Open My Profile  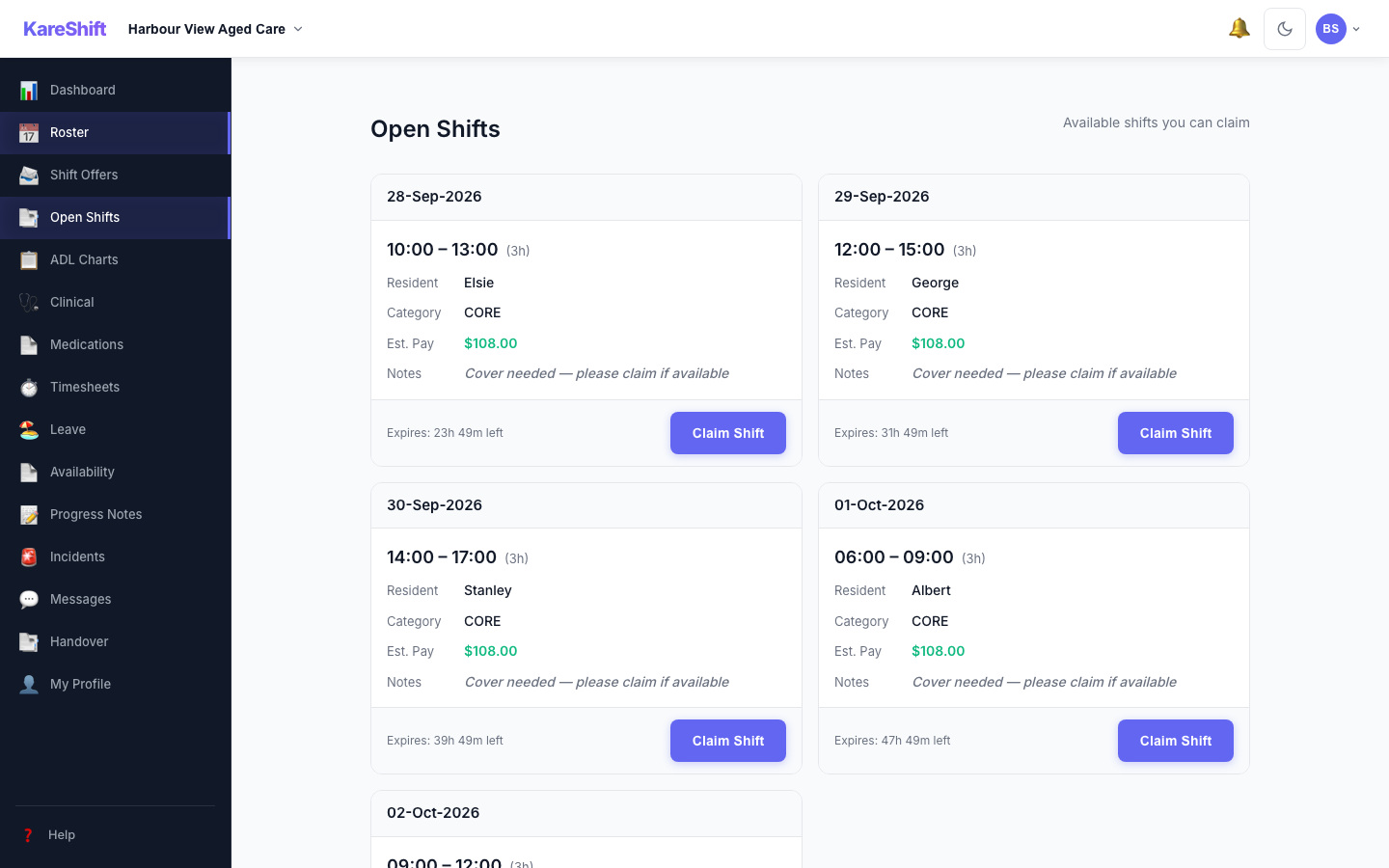(x=116, y=684)
